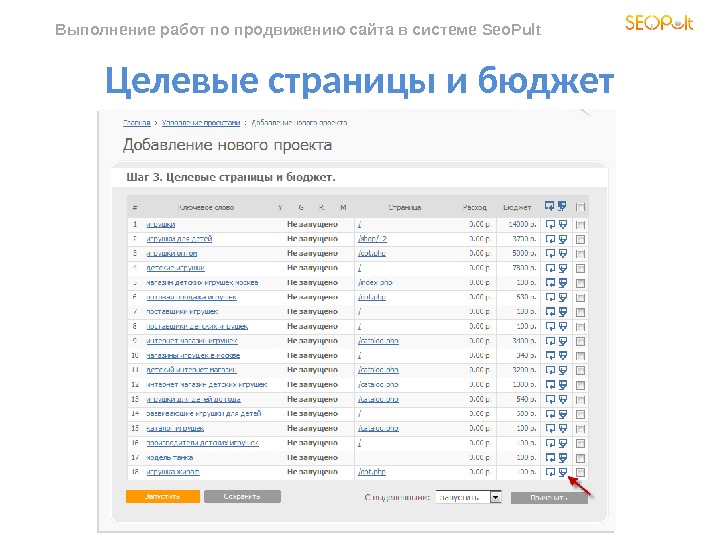The image size is (720, 540).
Task: Click the stand-bubble icon in row 7 'поставщики игрушек'
Action: coord(563,312)
